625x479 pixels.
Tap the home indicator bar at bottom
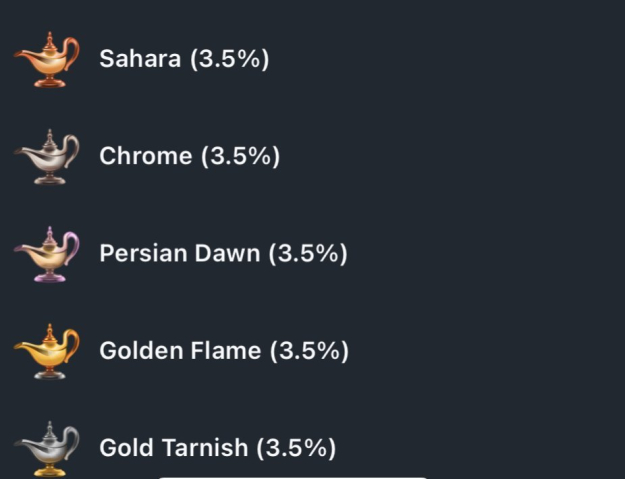point(292,476)
